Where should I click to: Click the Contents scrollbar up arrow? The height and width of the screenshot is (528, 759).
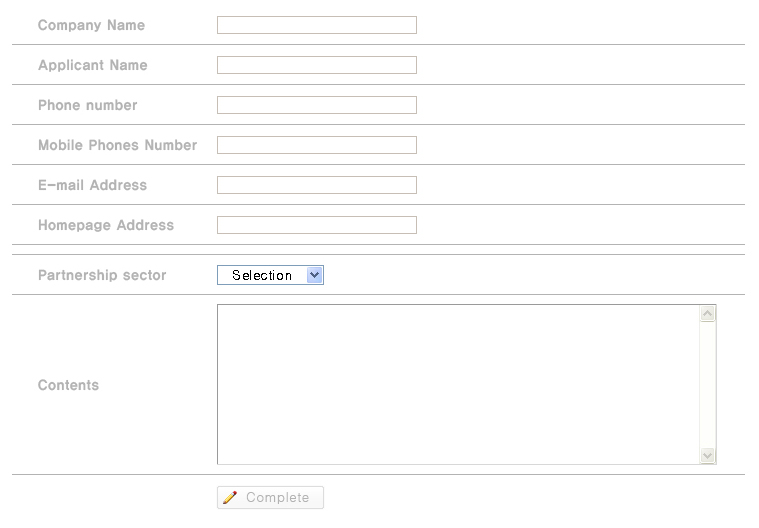[707, 314]
